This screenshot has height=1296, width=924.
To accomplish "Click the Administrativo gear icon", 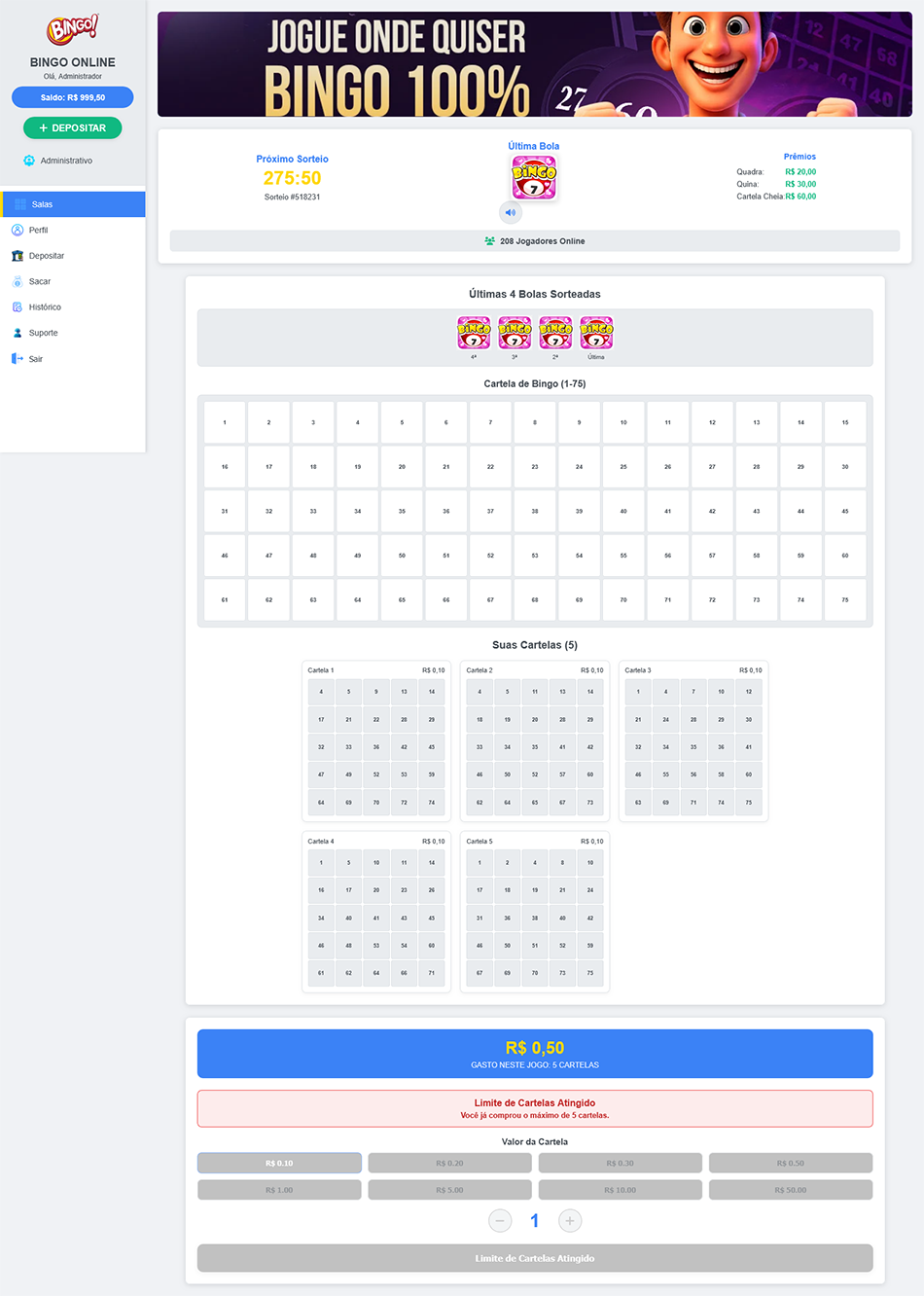I will click(29, 161).
